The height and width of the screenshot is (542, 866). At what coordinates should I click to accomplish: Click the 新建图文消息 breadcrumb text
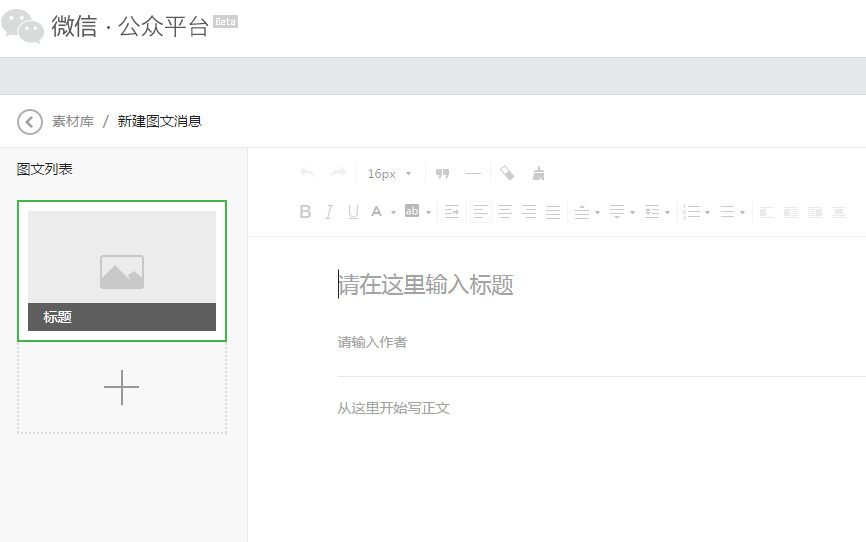(160, 122)
